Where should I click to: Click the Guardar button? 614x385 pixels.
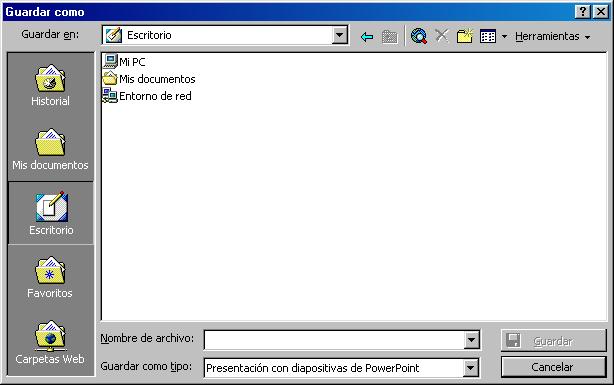pyautogui.click(x=553, y=341)
